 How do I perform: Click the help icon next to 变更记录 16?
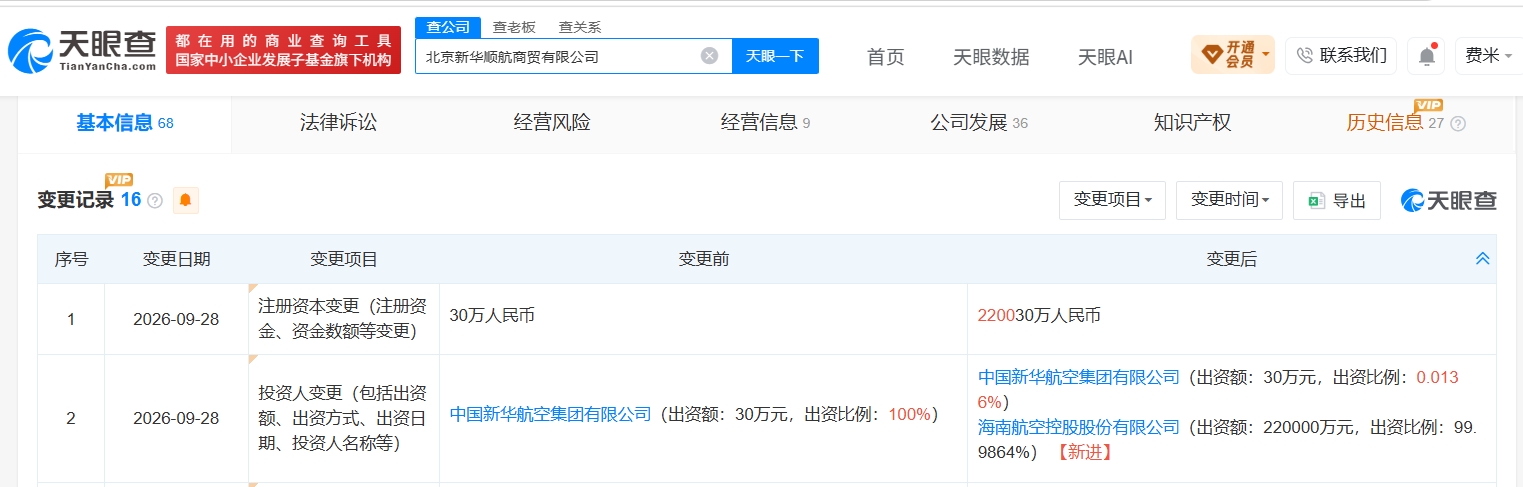coord(155,200)
